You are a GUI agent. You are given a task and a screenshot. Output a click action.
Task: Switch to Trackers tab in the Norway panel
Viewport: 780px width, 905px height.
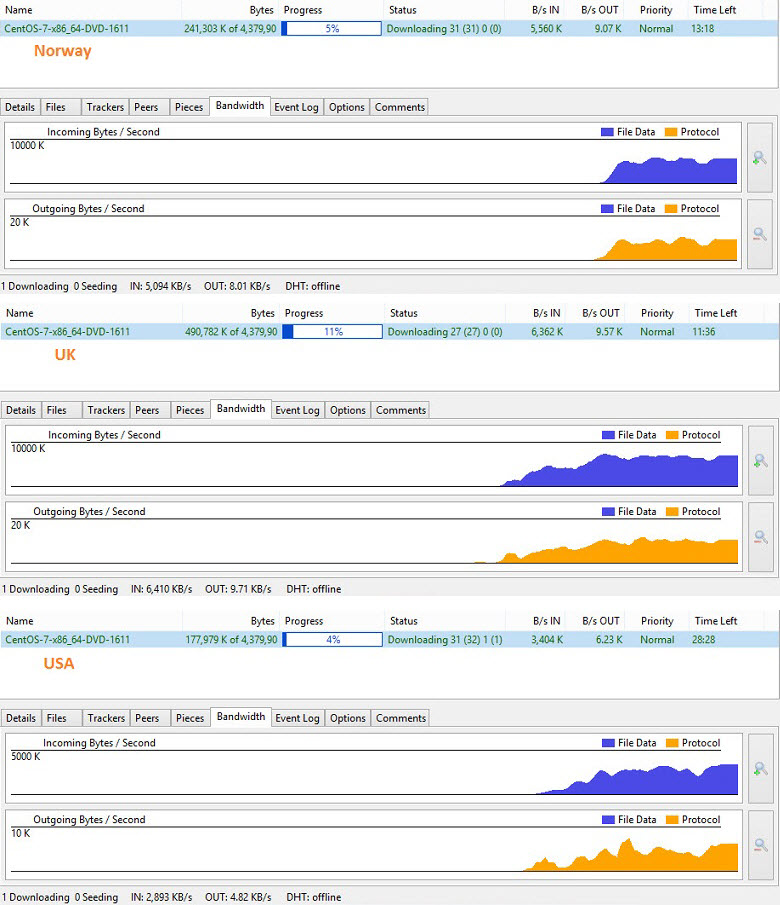[x=105, y=107]
